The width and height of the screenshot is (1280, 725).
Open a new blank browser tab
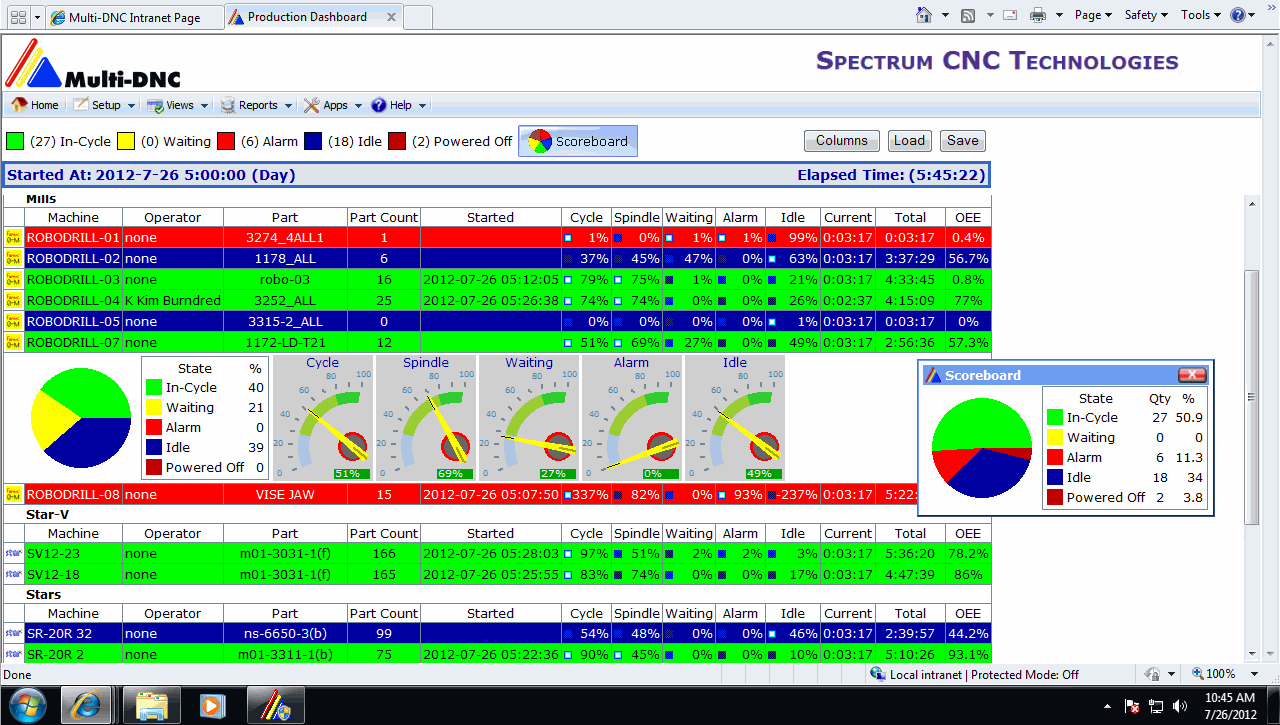click(419, 17)
